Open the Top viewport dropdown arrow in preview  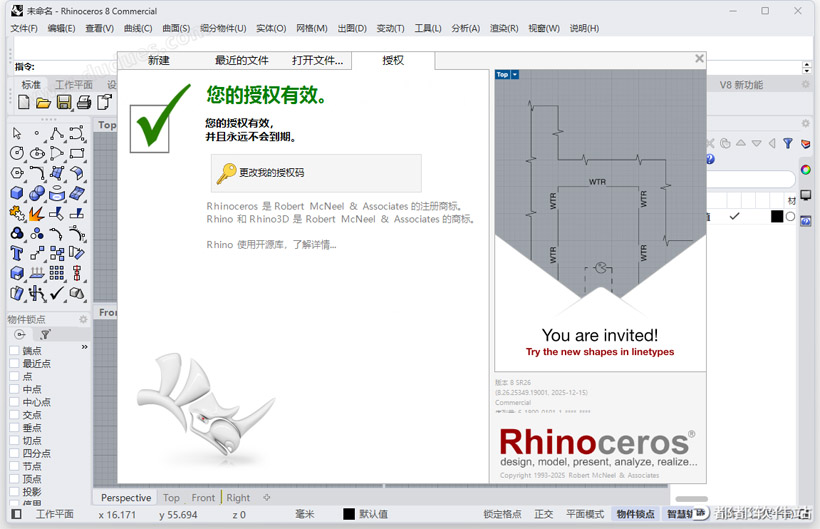(515, 75)
